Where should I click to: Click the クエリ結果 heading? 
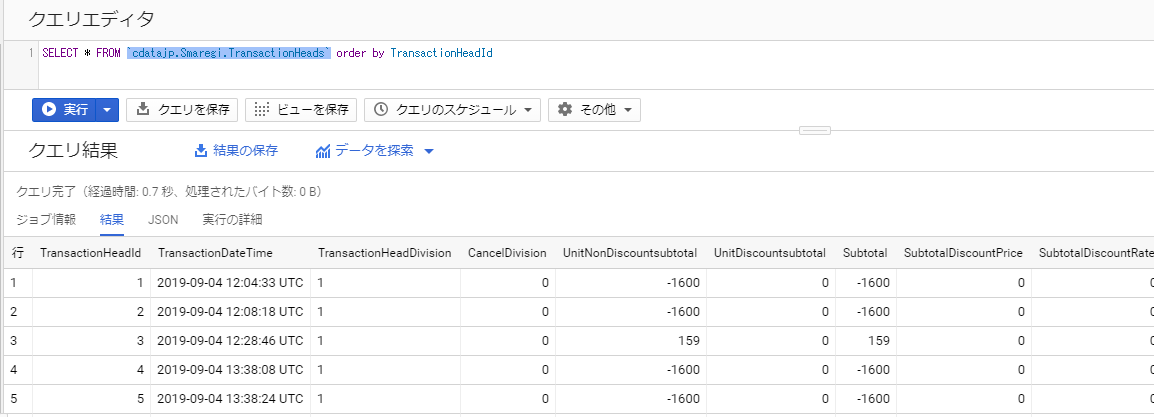pyautogui.click(x=73, y=151)
